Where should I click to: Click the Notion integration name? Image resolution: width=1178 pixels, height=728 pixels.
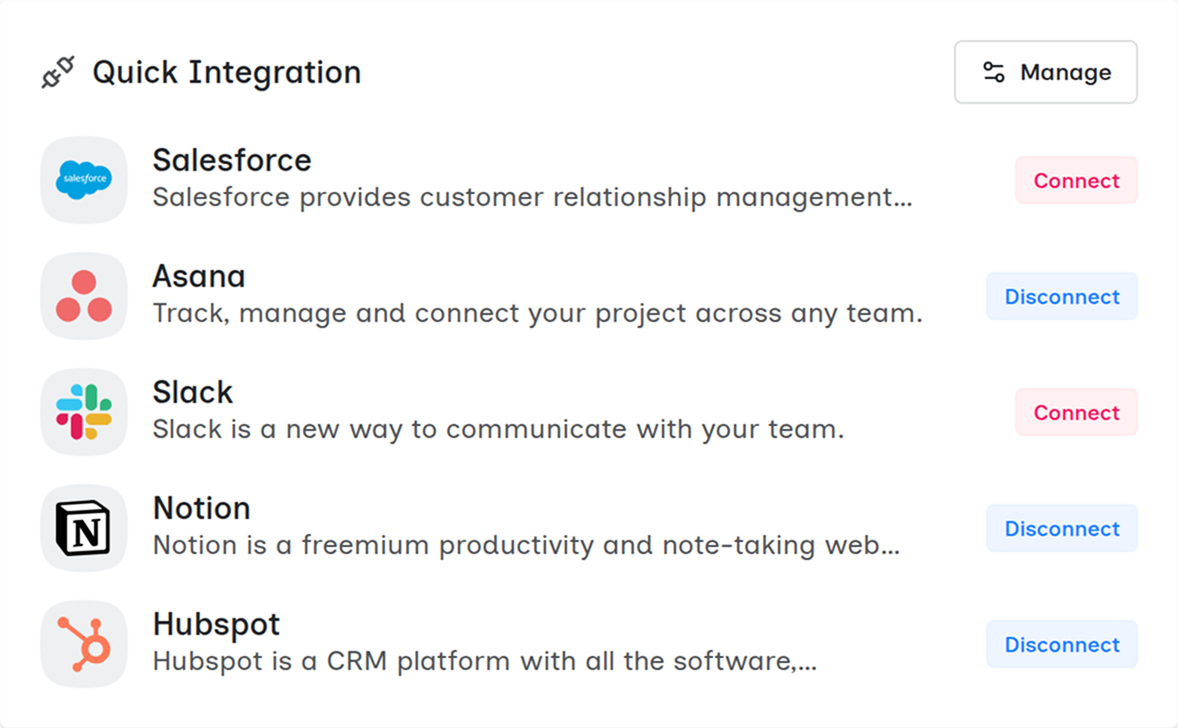click(201, 508)
